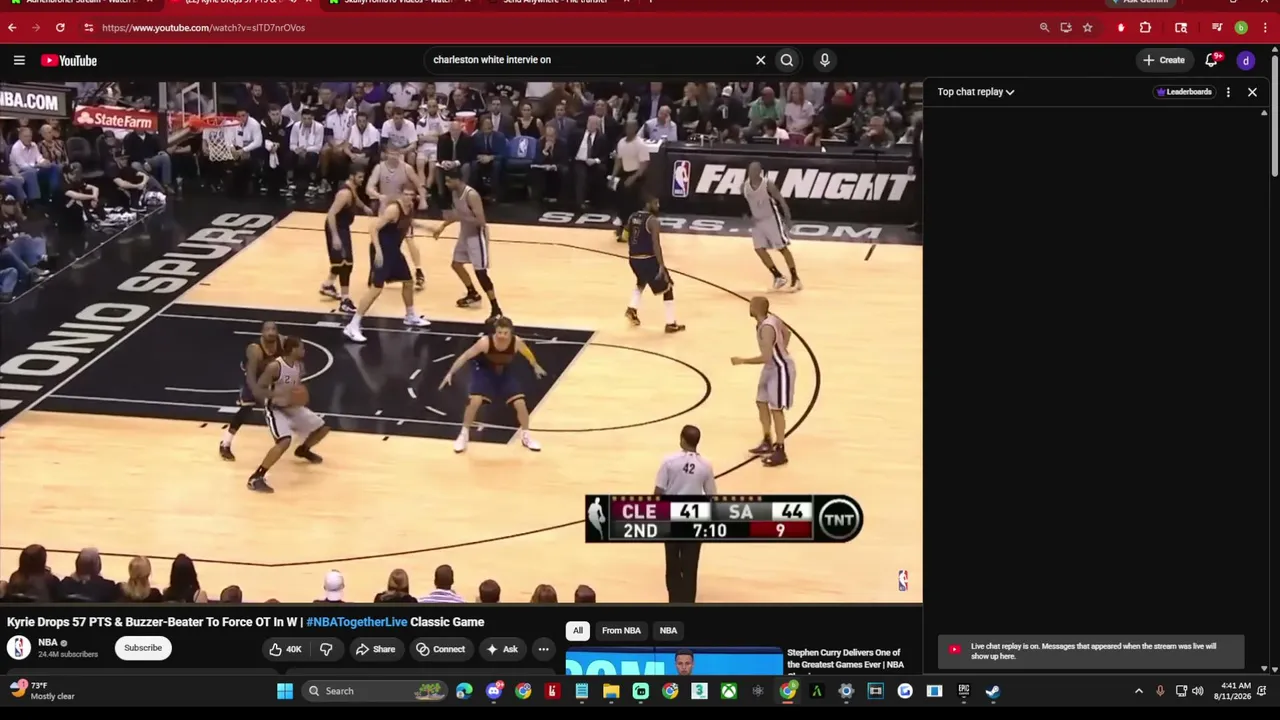Open more actions menu below video
This screenshot has height=720, width=1280.
(543, 649)
